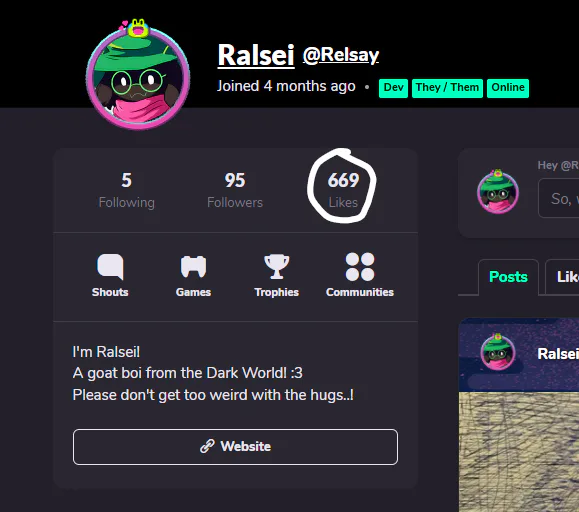Click the chain link icon on Website button

(207, 446)
